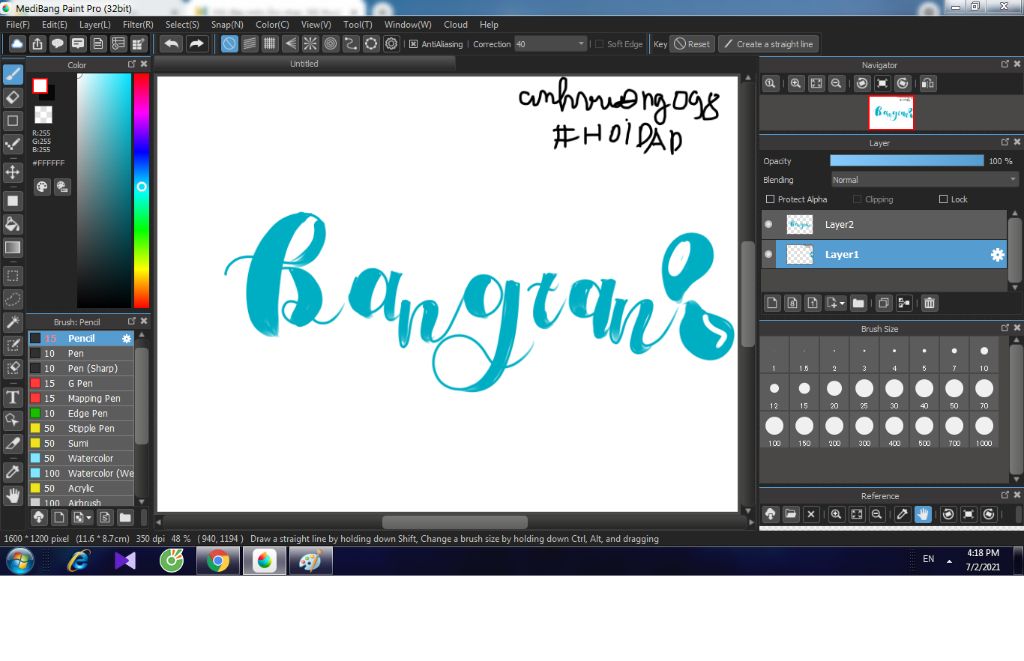
Task: Open the Blending mode dropdown
Action: (924, 180)
